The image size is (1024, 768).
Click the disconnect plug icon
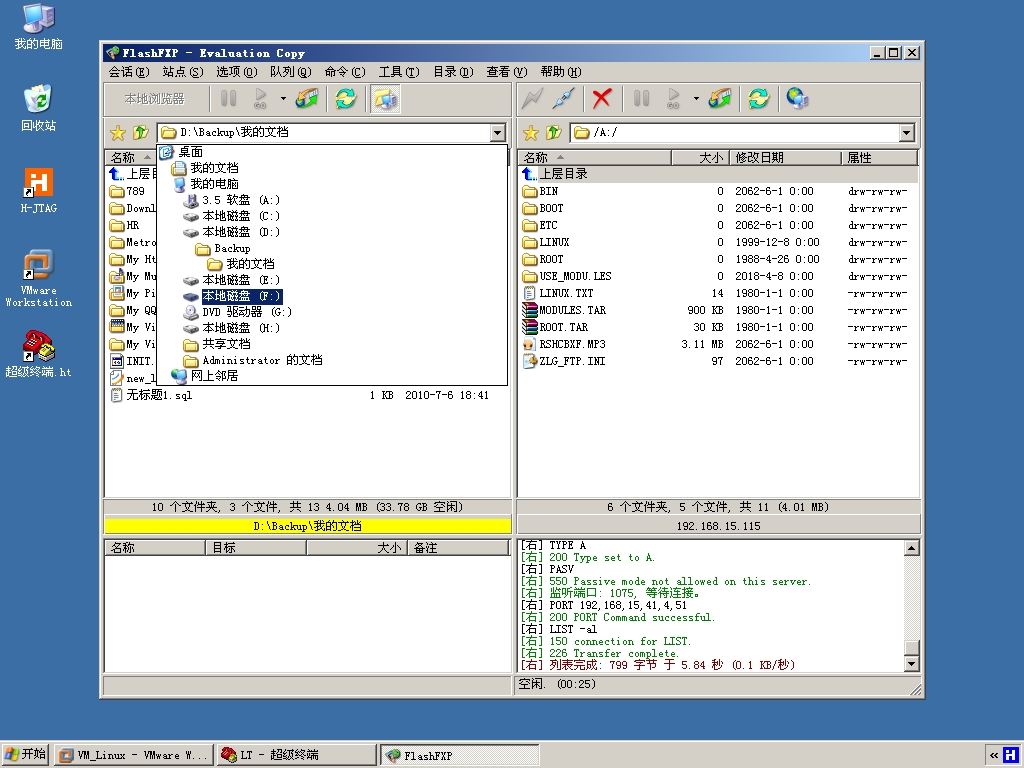coord(564,99)
